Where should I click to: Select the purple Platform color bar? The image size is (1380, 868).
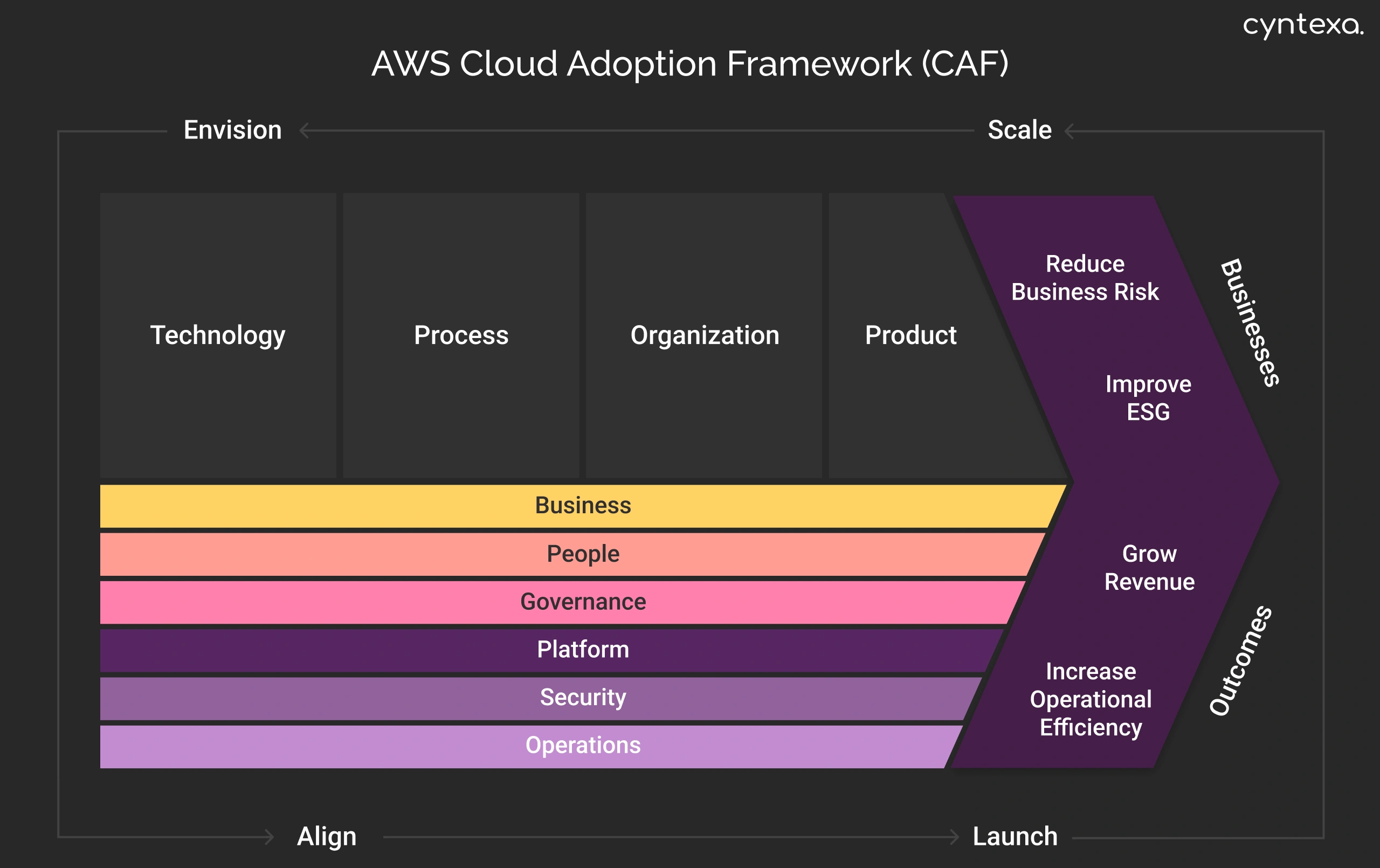coord(583,650)
